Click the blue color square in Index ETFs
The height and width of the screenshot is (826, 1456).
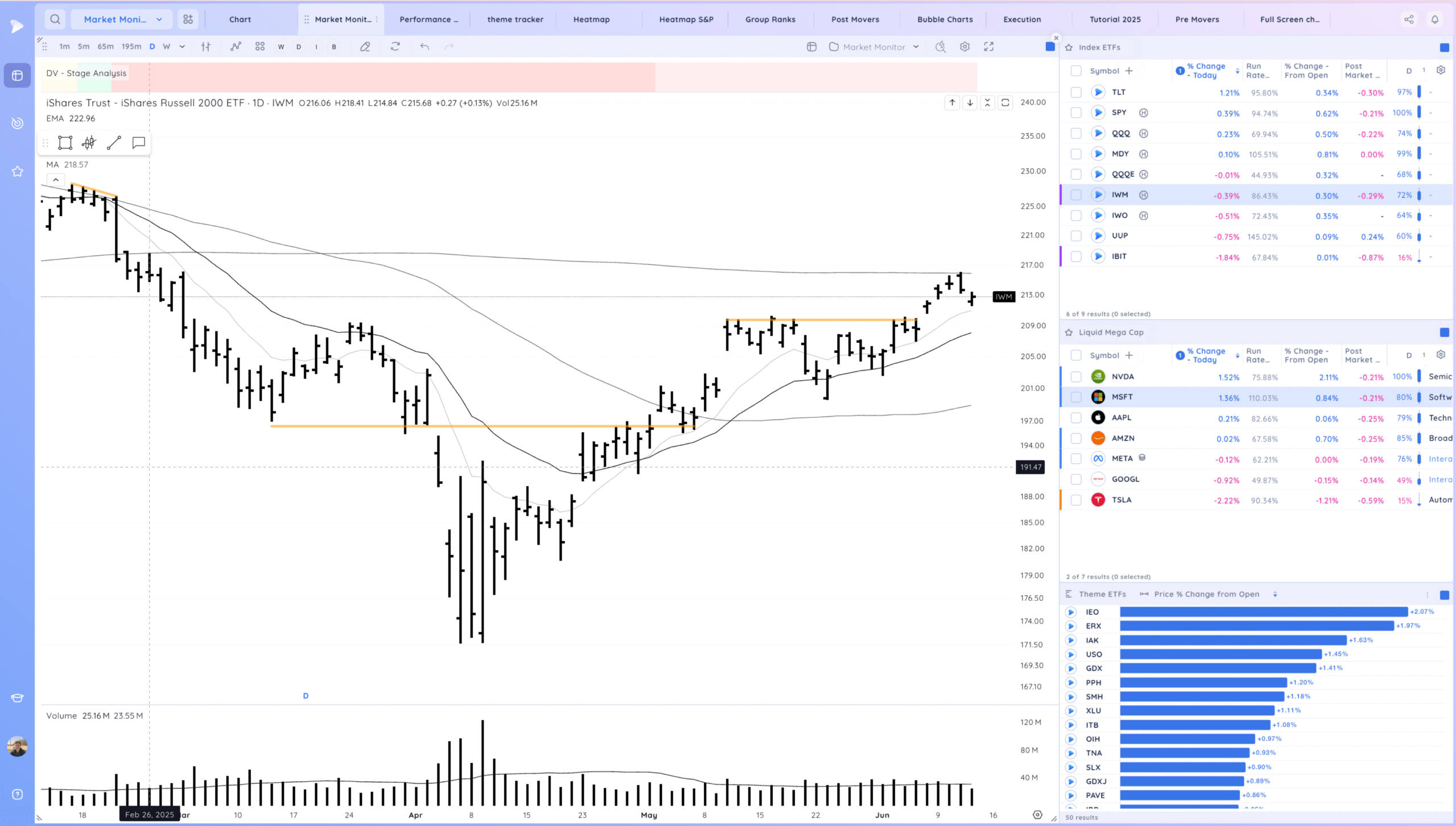(1444, 47)
